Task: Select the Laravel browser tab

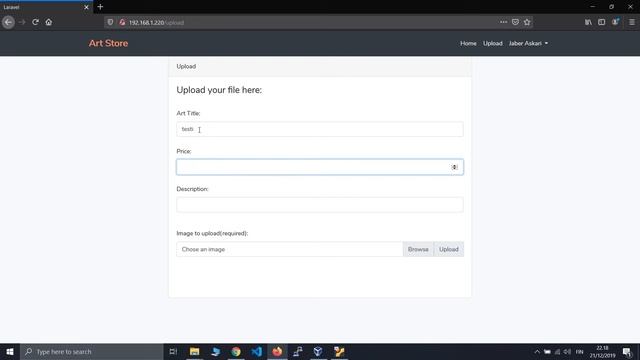Action: (x=46, y=7)
